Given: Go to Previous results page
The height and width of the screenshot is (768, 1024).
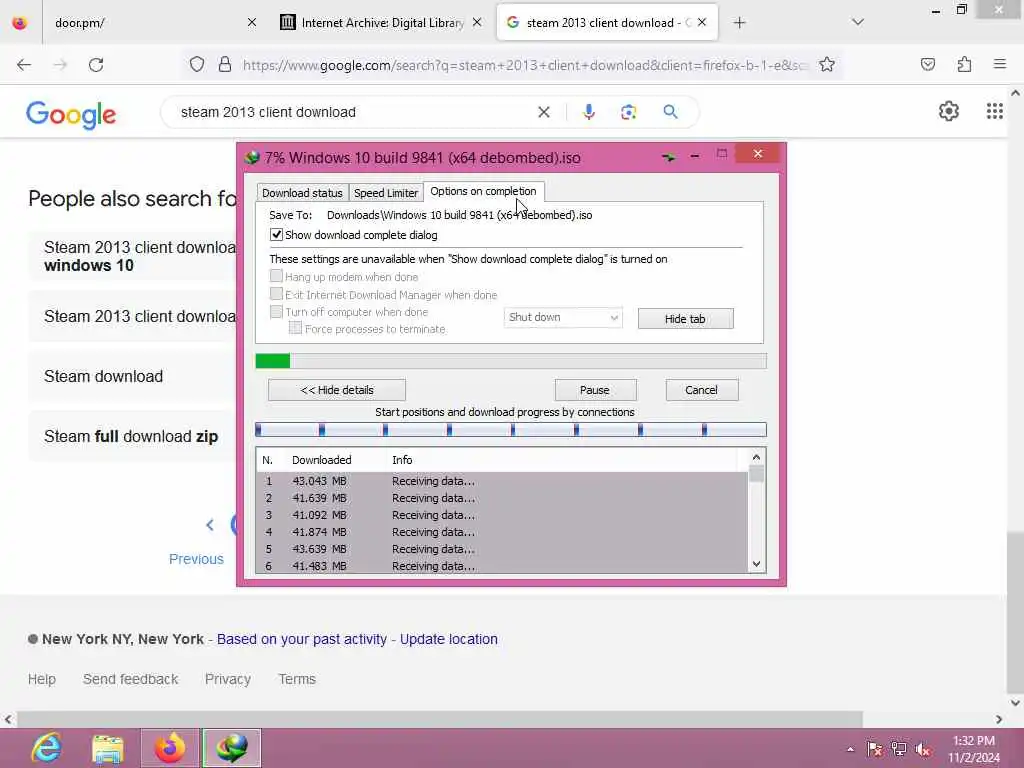Looking at the screenshot, I should 196,559.
